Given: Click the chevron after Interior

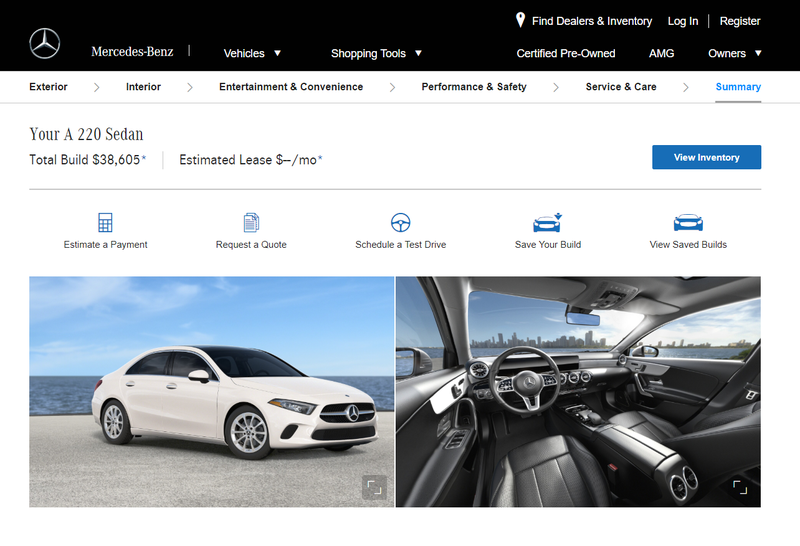Looking at the screenshot, I should click(190, 87).
